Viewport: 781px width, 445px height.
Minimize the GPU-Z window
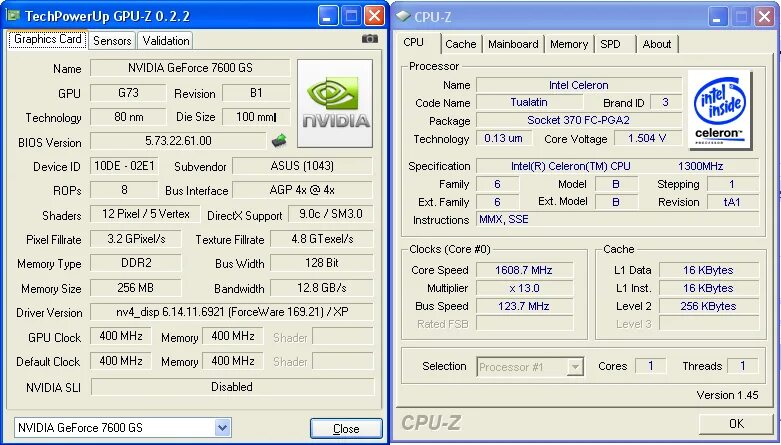tap(327, 15)
